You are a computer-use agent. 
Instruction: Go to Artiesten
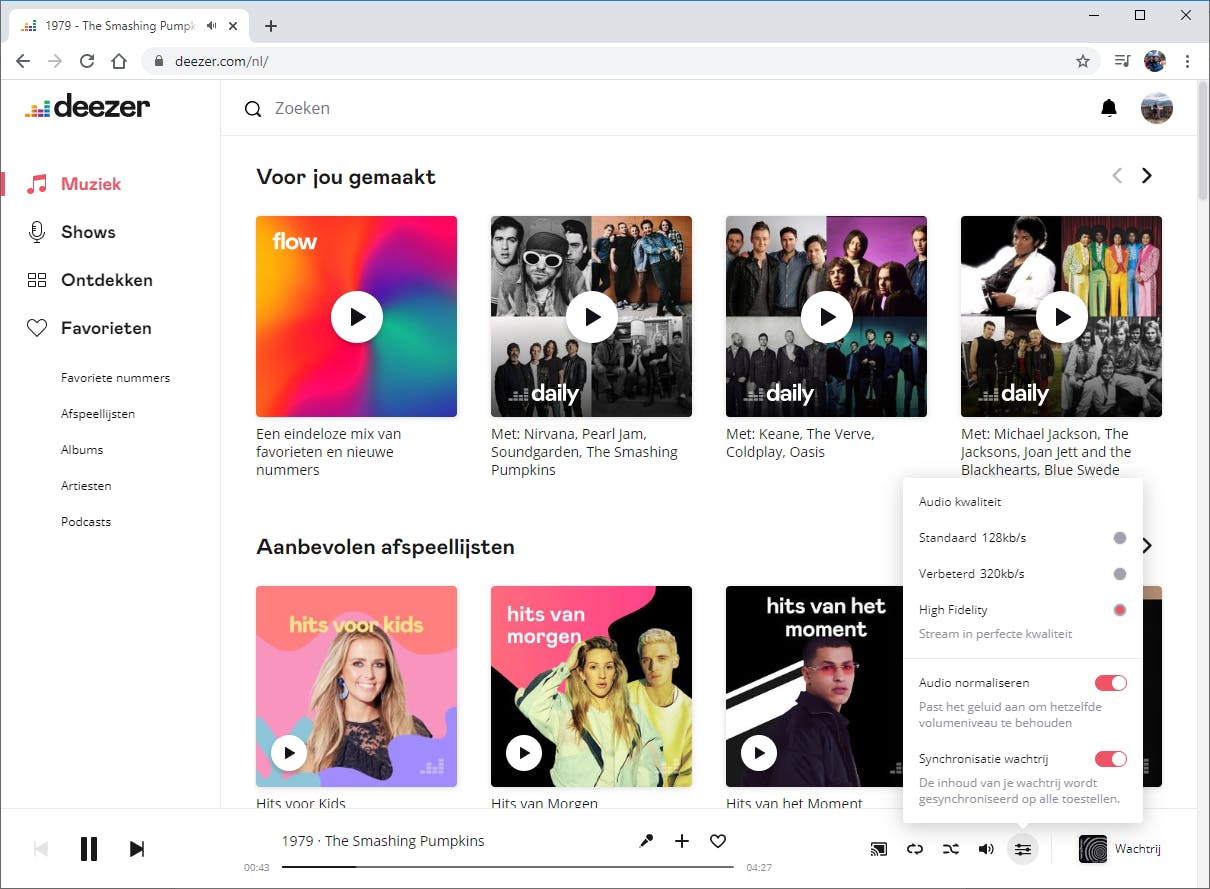pos(86,486)
